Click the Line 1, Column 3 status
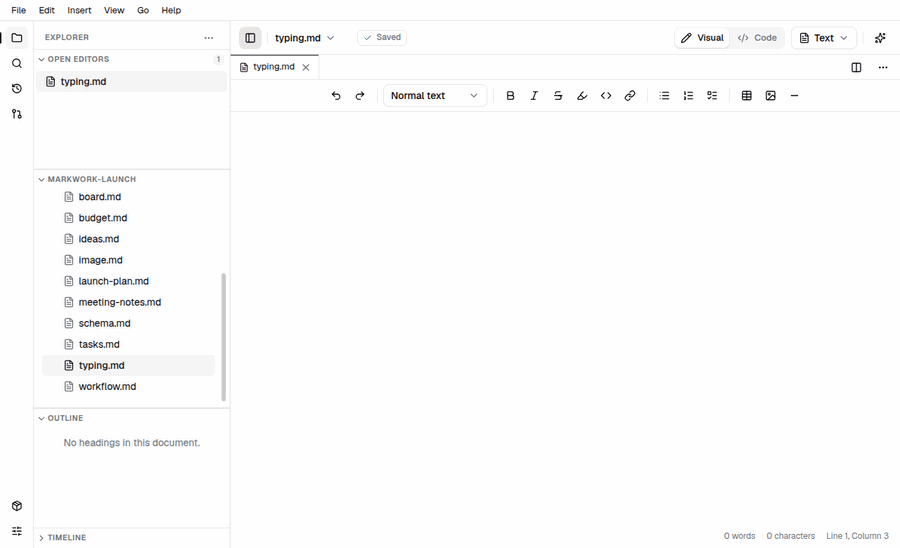This screenshot has width=900, height=548. point(857,536)
